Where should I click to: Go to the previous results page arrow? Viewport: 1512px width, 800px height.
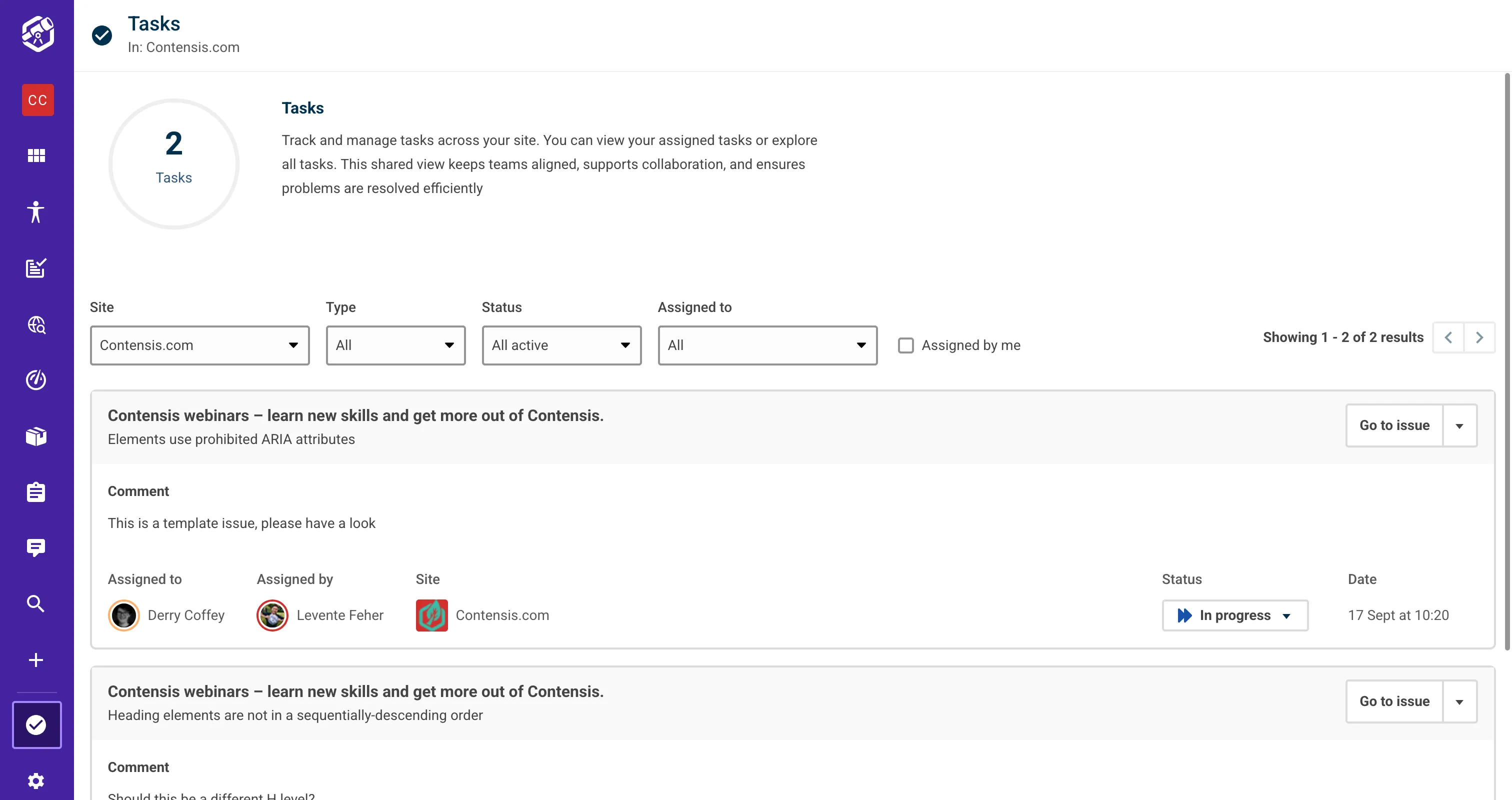[x=1448, y=337]
